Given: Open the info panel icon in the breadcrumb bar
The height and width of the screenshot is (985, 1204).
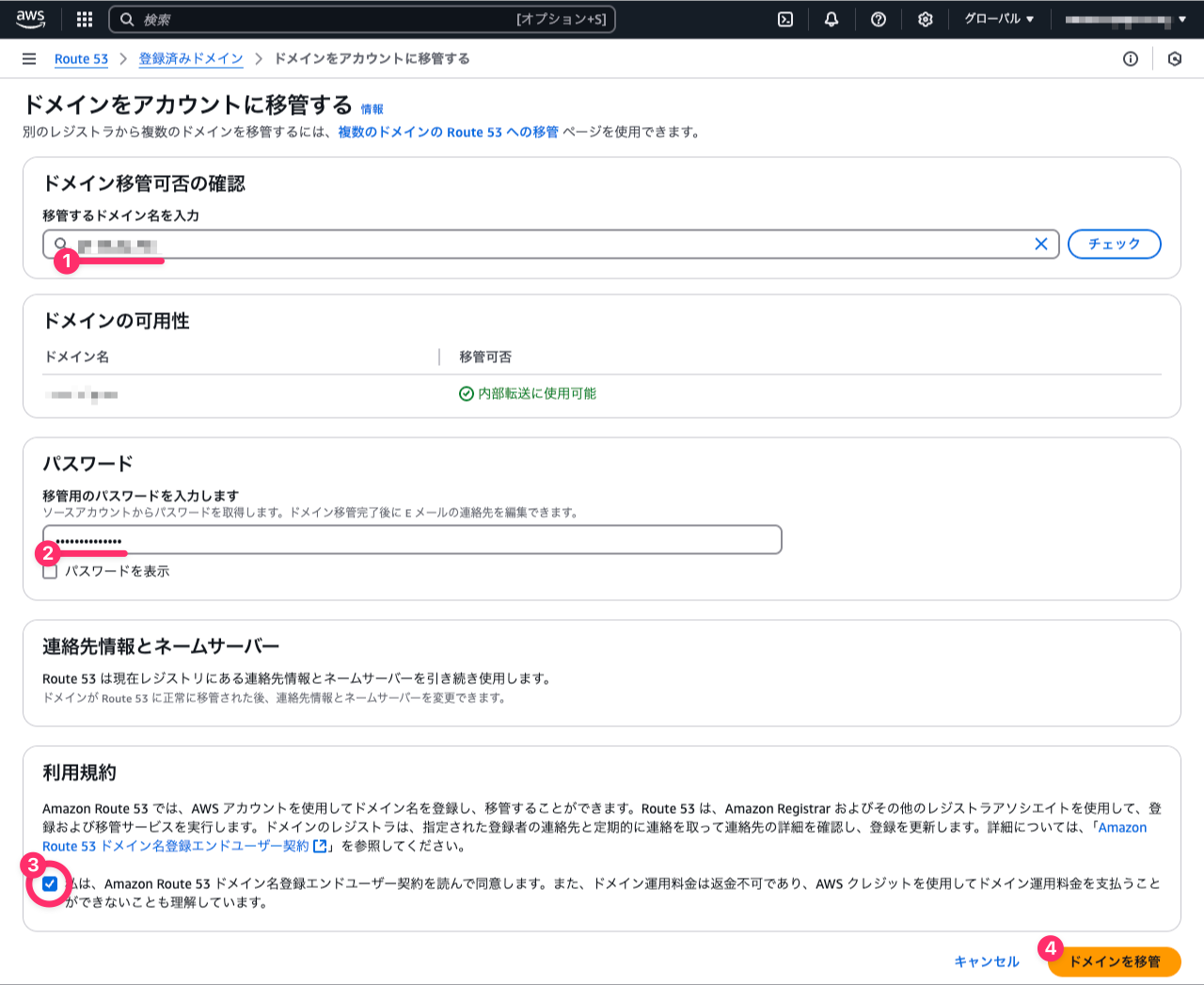Looking at the screenshot, I should click(1131, 58).
